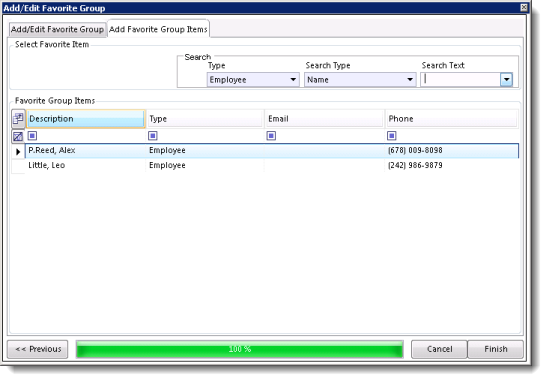This screenshot has height=381, width=547.
Task: Go back with the Previous button
Action: (38, 349)
